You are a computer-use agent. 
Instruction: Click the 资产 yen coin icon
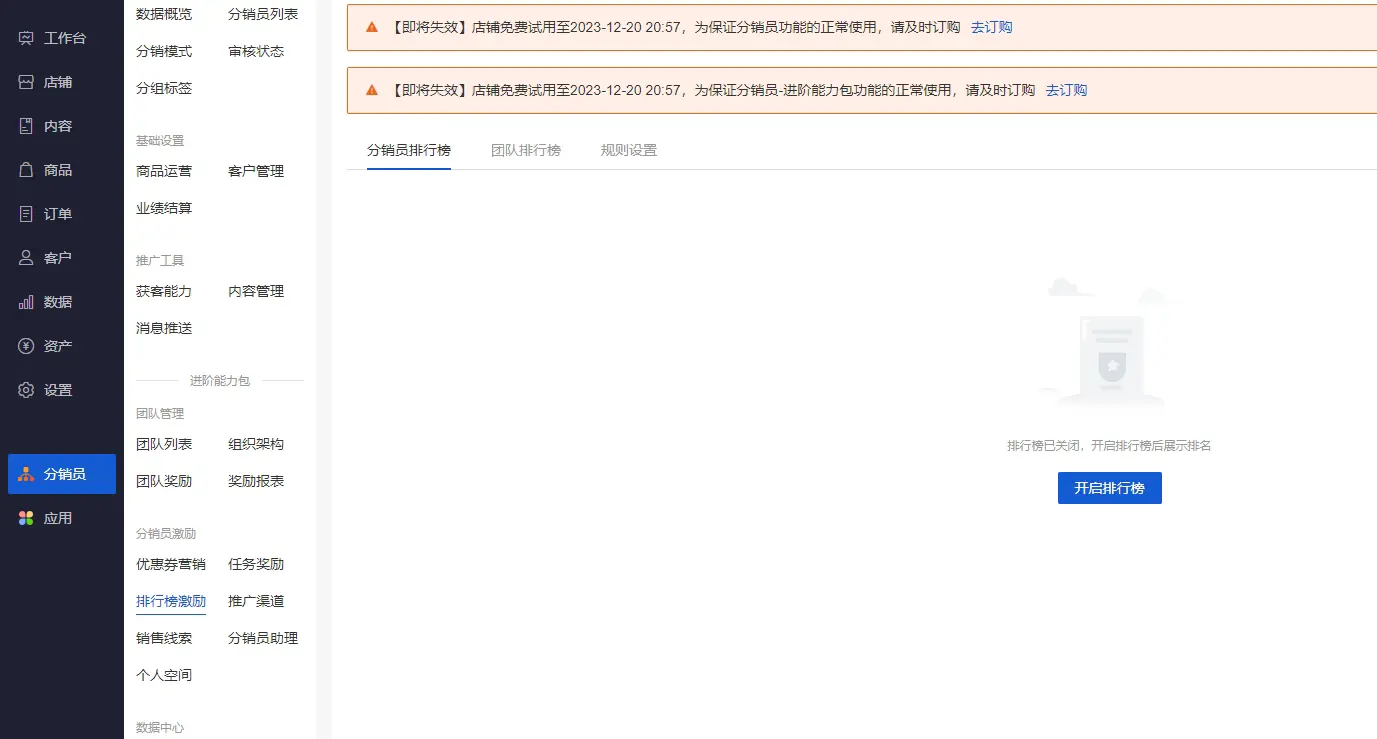[x=27, y=346]
